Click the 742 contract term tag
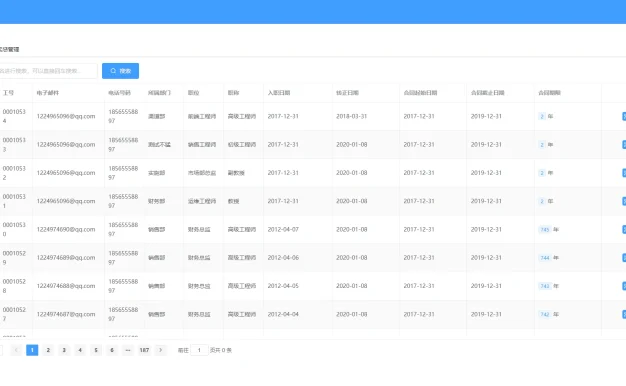Screen dimensions: 626x386 coord(545,314)
